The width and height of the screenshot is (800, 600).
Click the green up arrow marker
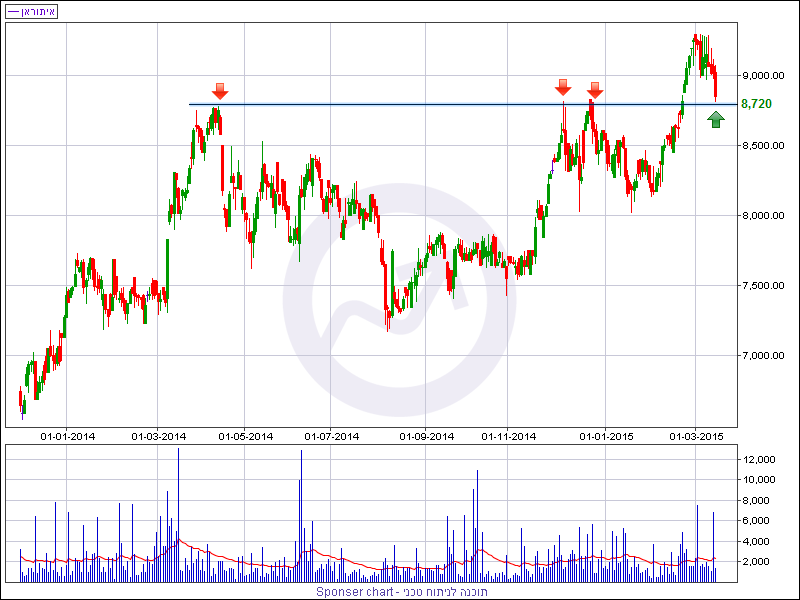pyautogui.click(x=716, y=120)
